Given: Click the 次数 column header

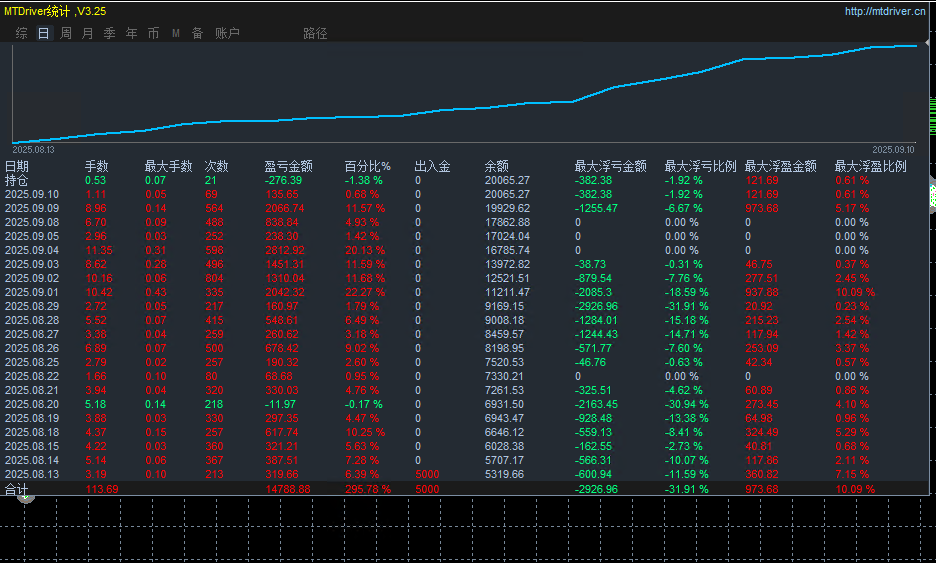Looking at the screenshot, I should tap(216, 167).
